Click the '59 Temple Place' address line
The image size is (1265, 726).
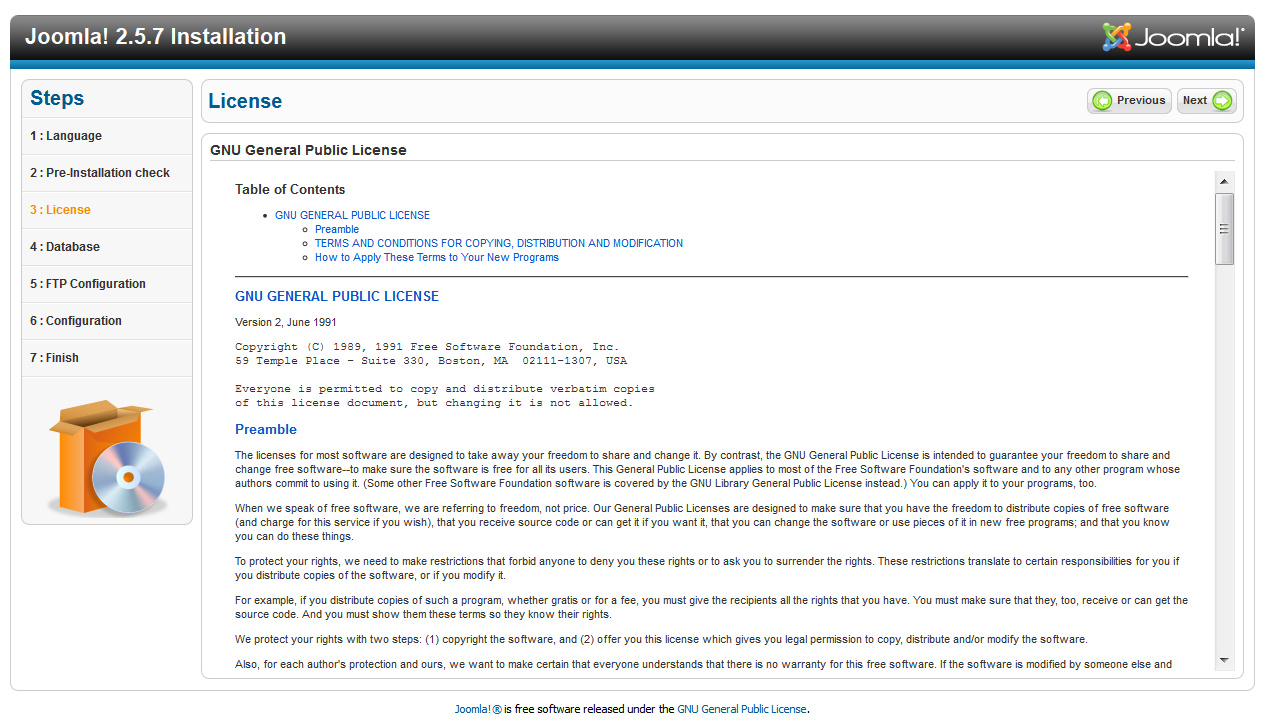point(431,360)
